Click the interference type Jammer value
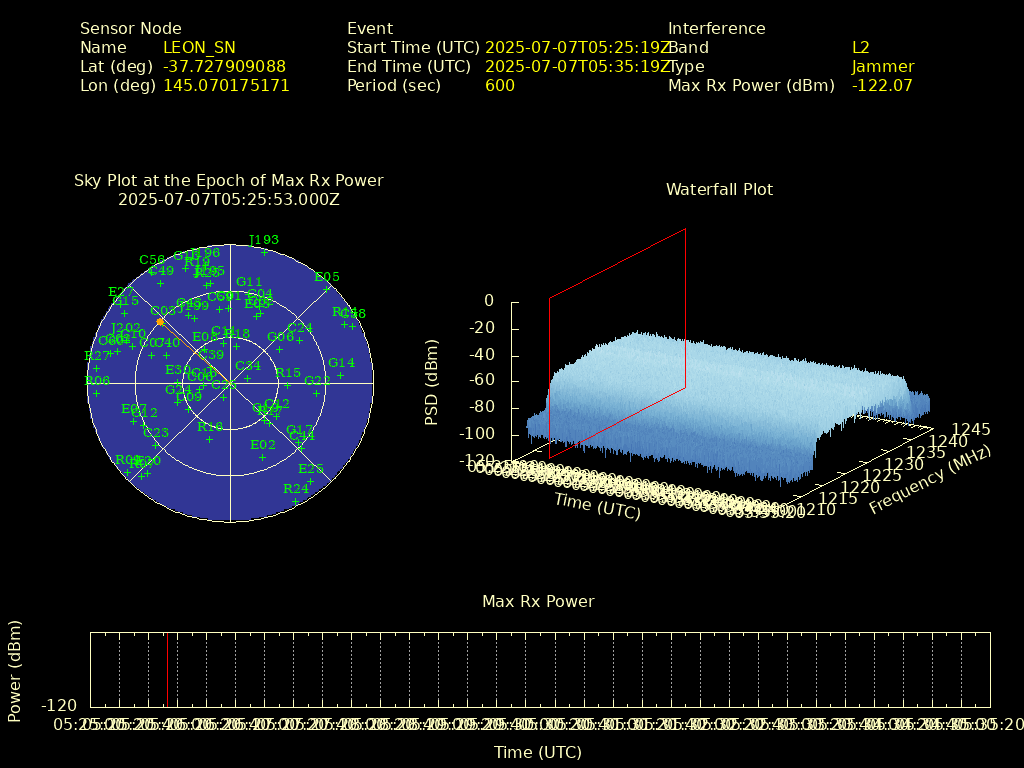The width and height of the screenshot is (1024, 768). click(882, 67)
